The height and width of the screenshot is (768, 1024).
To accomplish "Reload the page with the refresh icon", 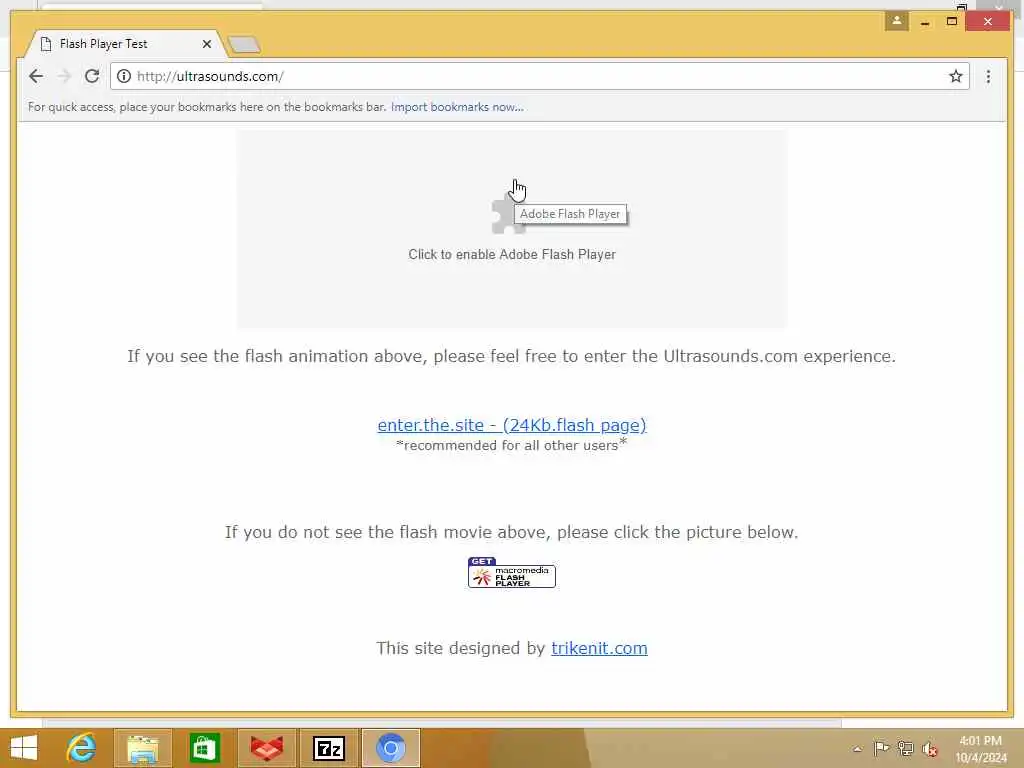I will click(92, 76).
